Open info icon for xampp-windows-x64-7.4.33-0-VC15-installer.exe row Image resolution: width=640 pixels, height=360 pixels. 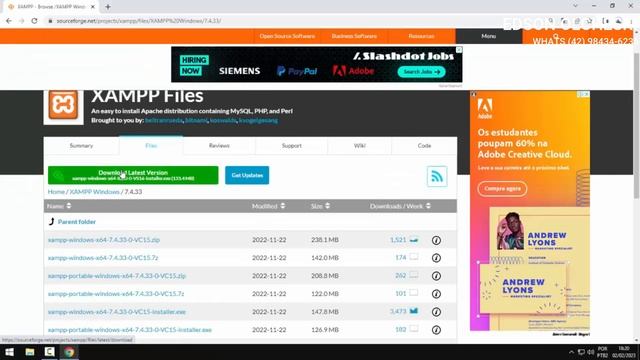click(436, 312)
